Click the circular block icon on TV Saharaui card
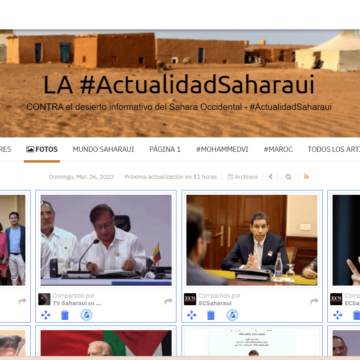 point(86,315)
